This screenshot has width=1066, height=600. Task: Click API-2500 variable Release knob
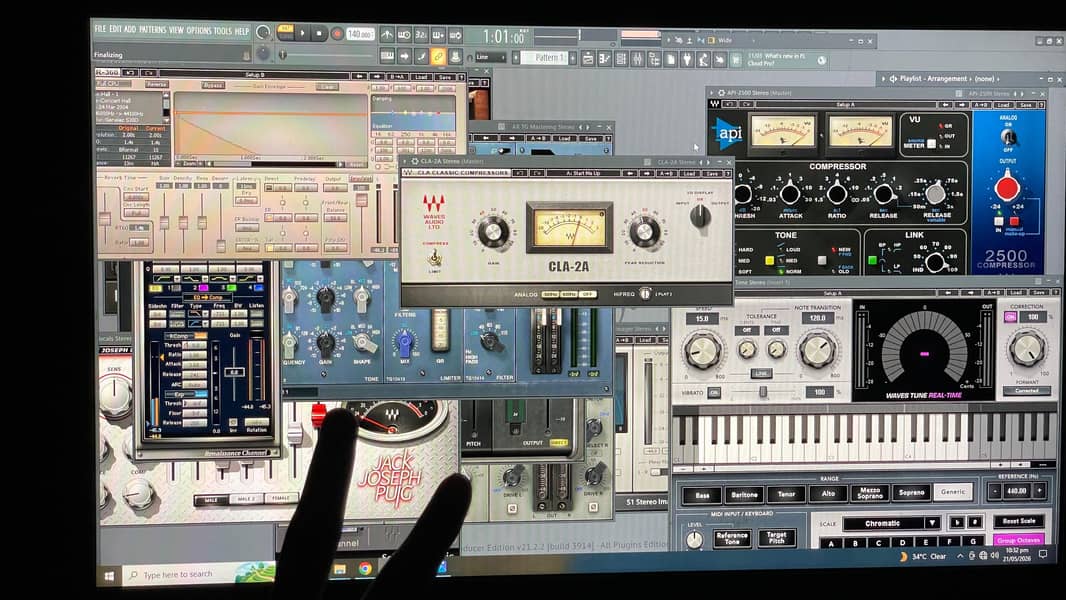coord(935,193)
